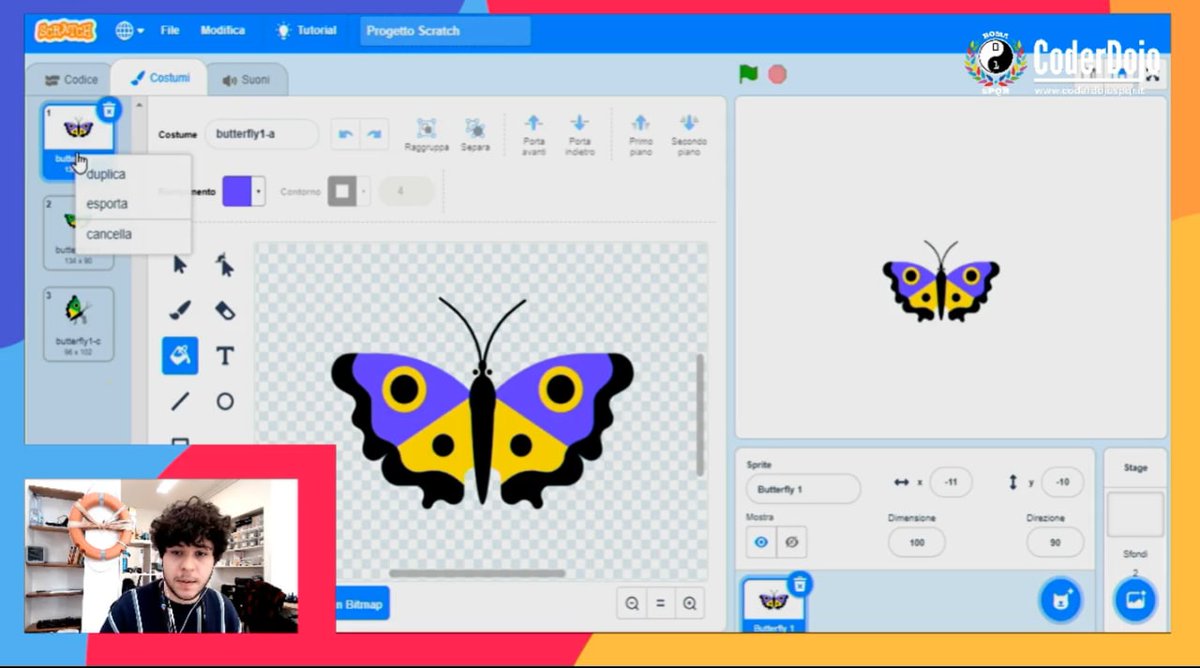Click the Progetto Scratch title field

(445, 31)
